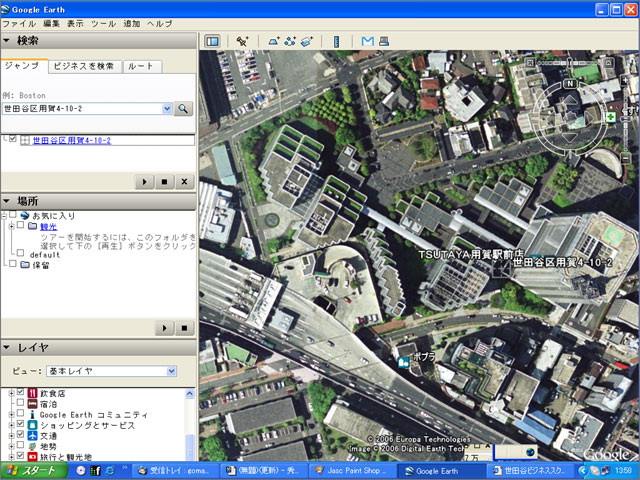Switch to the ルート tab
Viewport: 640px width, 480px height.
pyautogui.click(x=141, y=66)
